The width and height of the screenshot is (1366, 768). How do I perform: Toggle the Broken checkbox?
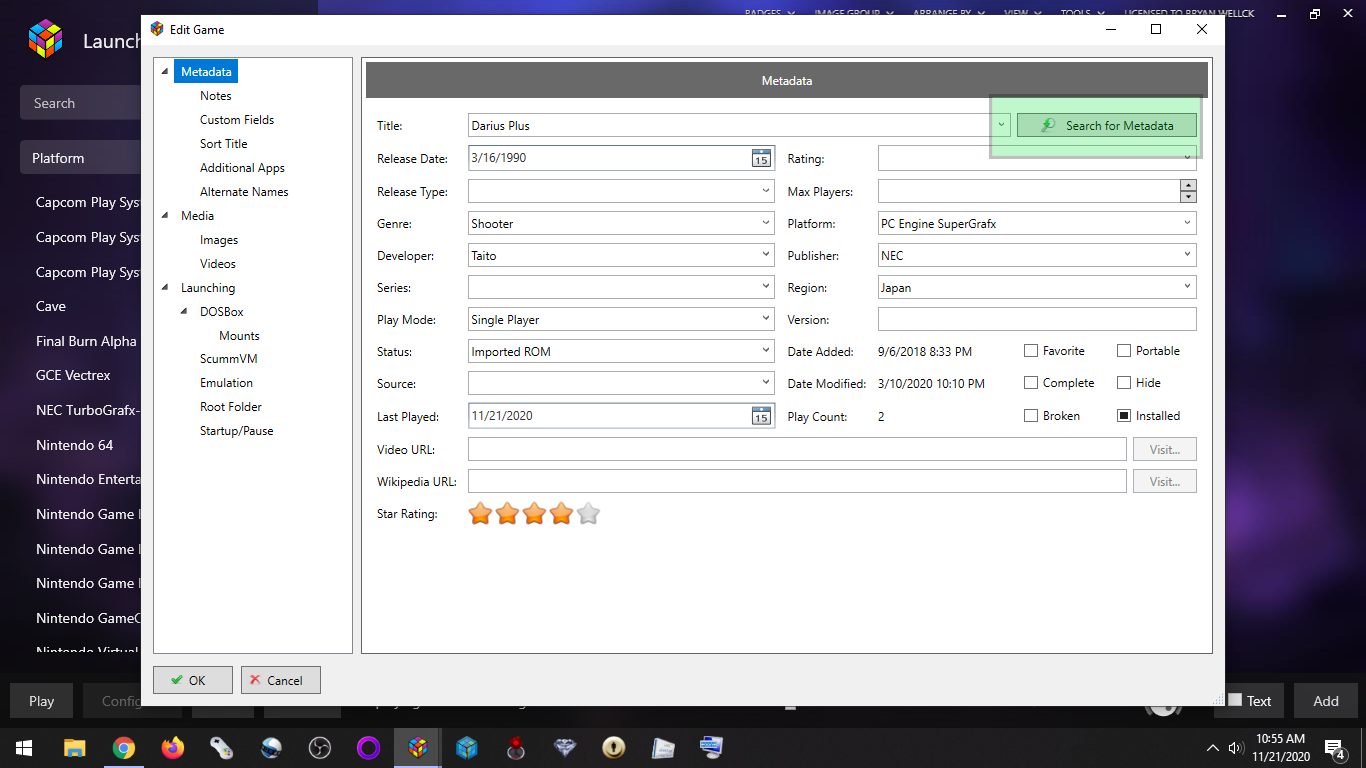coord(1031,416)
